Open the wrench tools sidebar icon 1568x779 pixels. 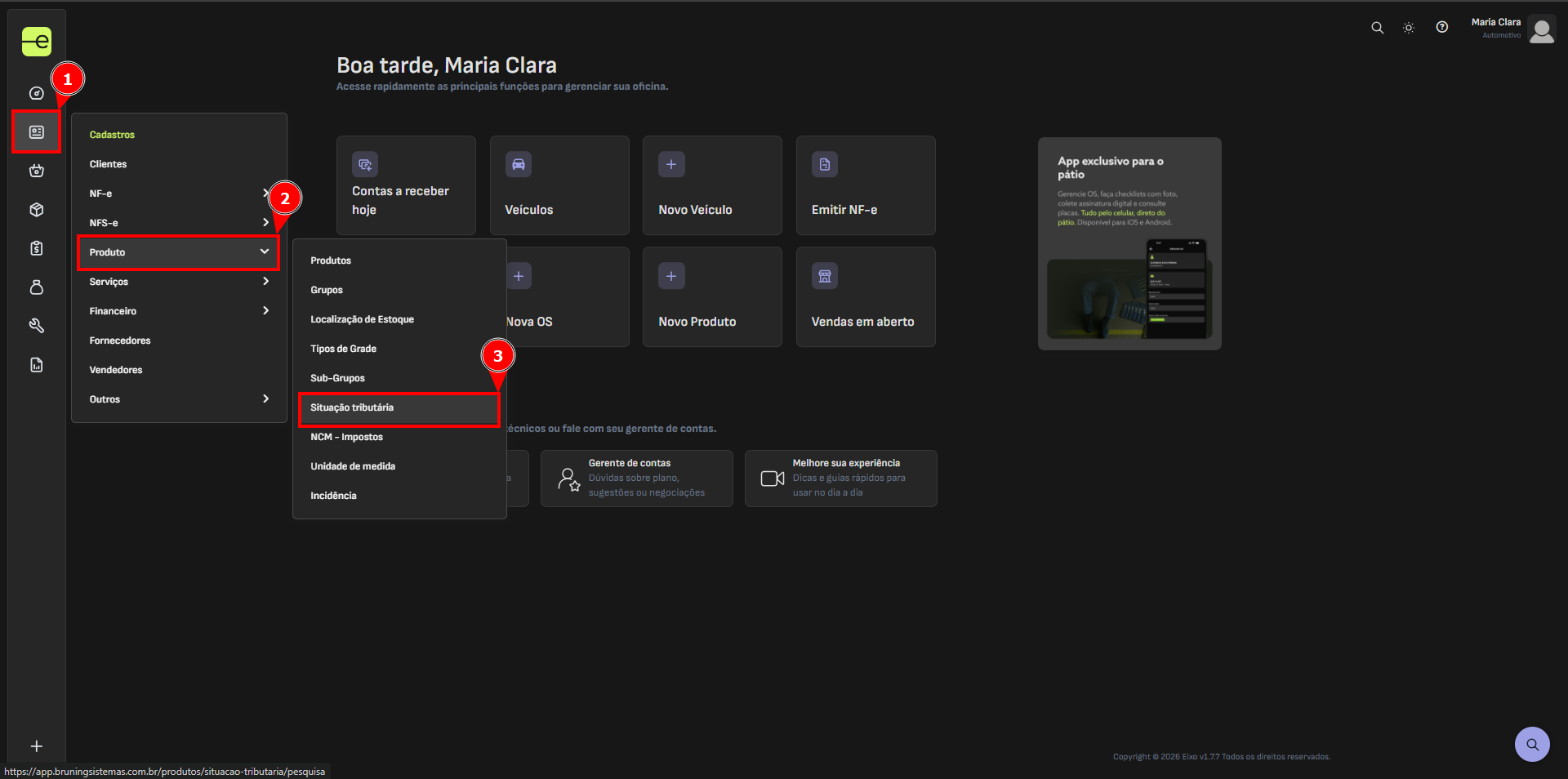(x=36, y=326)
